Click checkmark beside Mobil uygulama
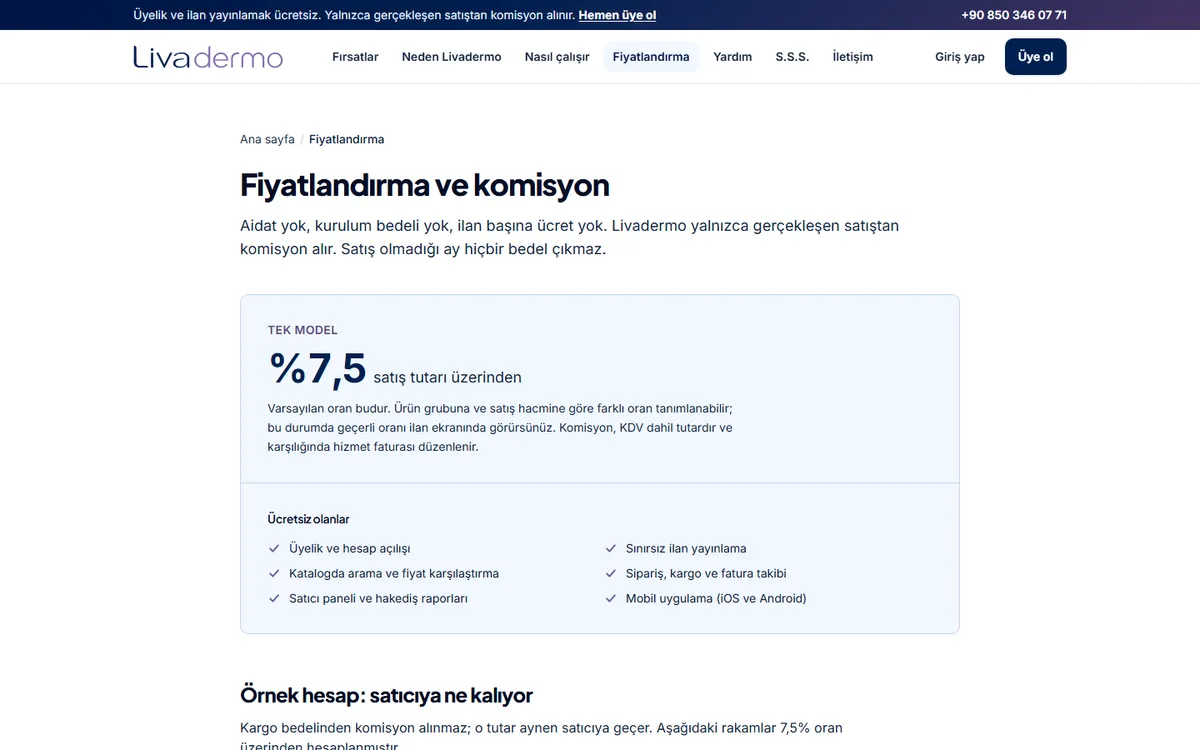Image resolution: width=1200 pixels, height=750 pixels. [611, 598]
